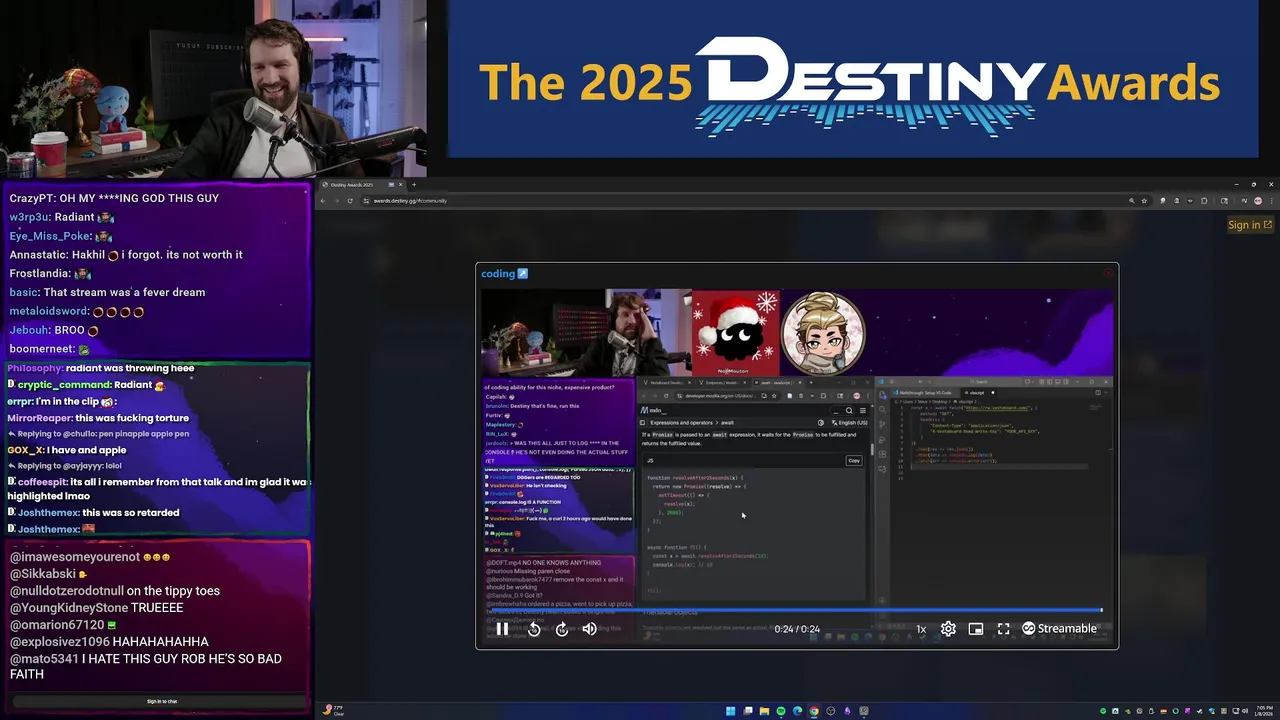
Task: Click chat username coffeespit
Action: coord(42,482)
